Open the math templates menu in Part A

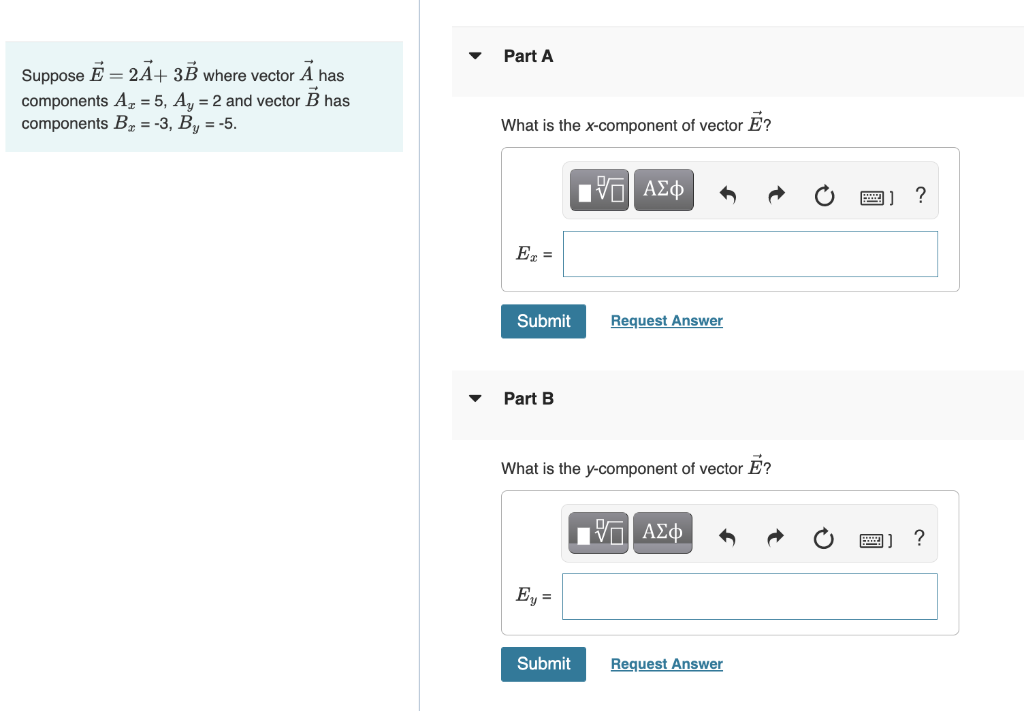point(598,189)
